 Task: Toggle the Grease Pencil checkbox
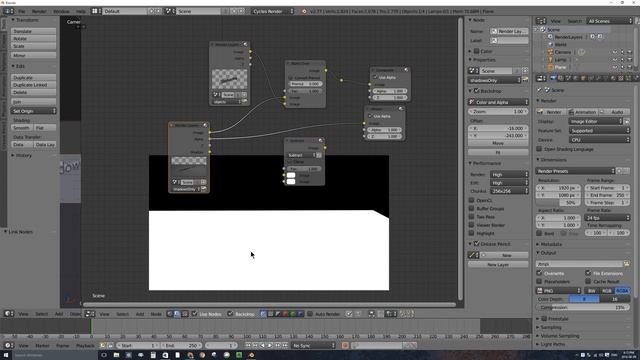click(476, 244)
